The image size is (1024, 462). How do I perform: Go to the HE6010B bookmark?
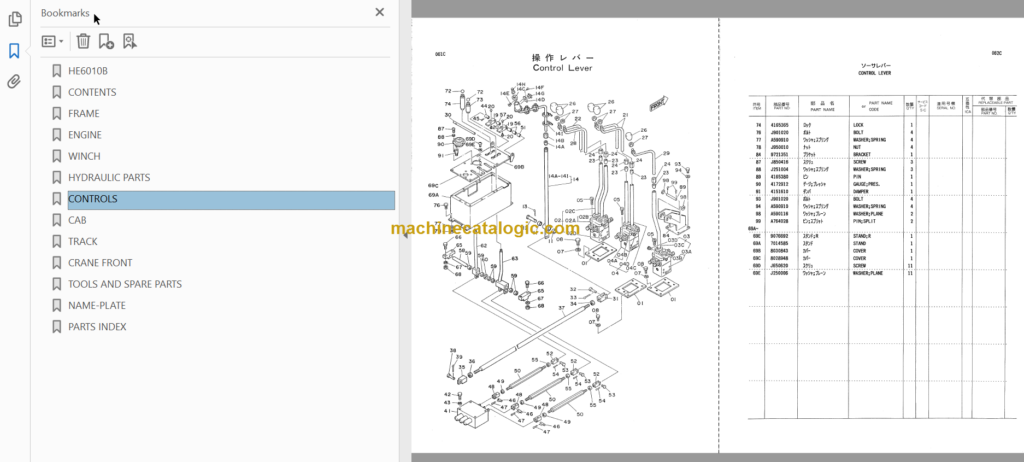coord(88,71)
